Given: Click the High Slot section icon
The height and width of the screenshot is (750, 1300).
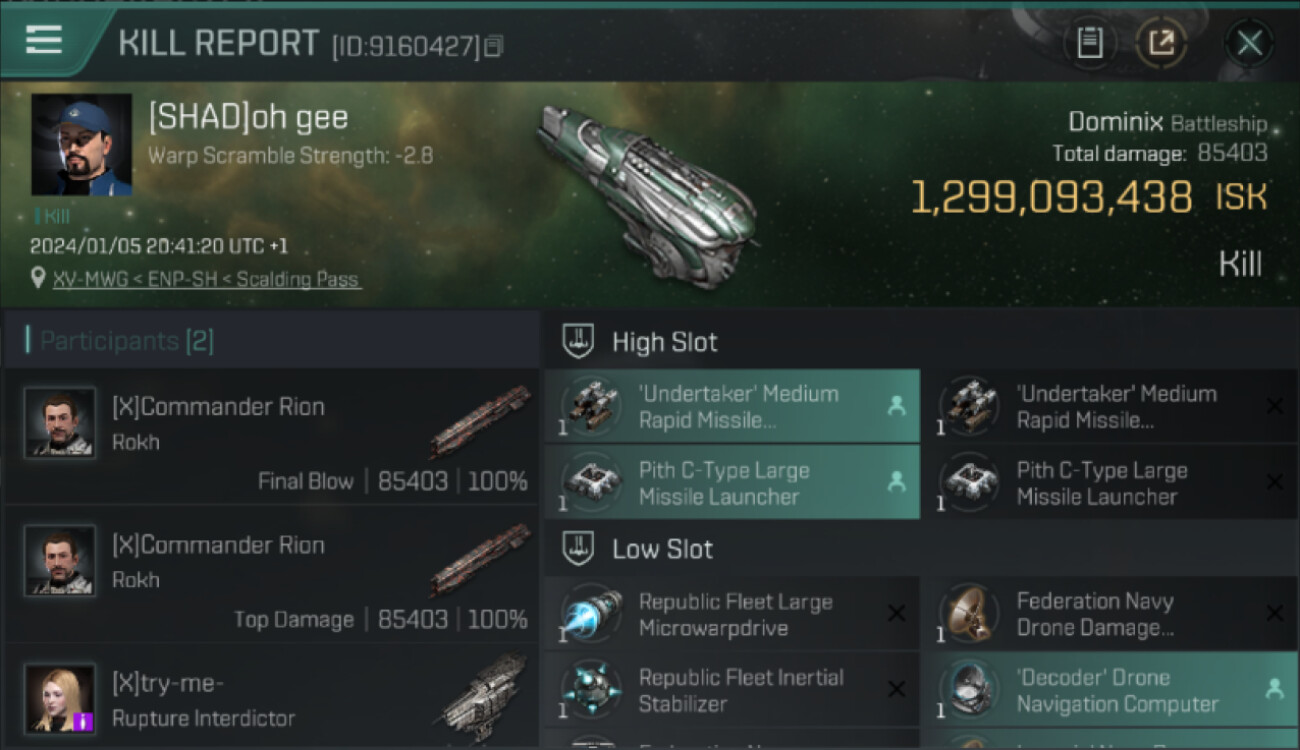Looking at the screenshot, I should click(578, 342).
